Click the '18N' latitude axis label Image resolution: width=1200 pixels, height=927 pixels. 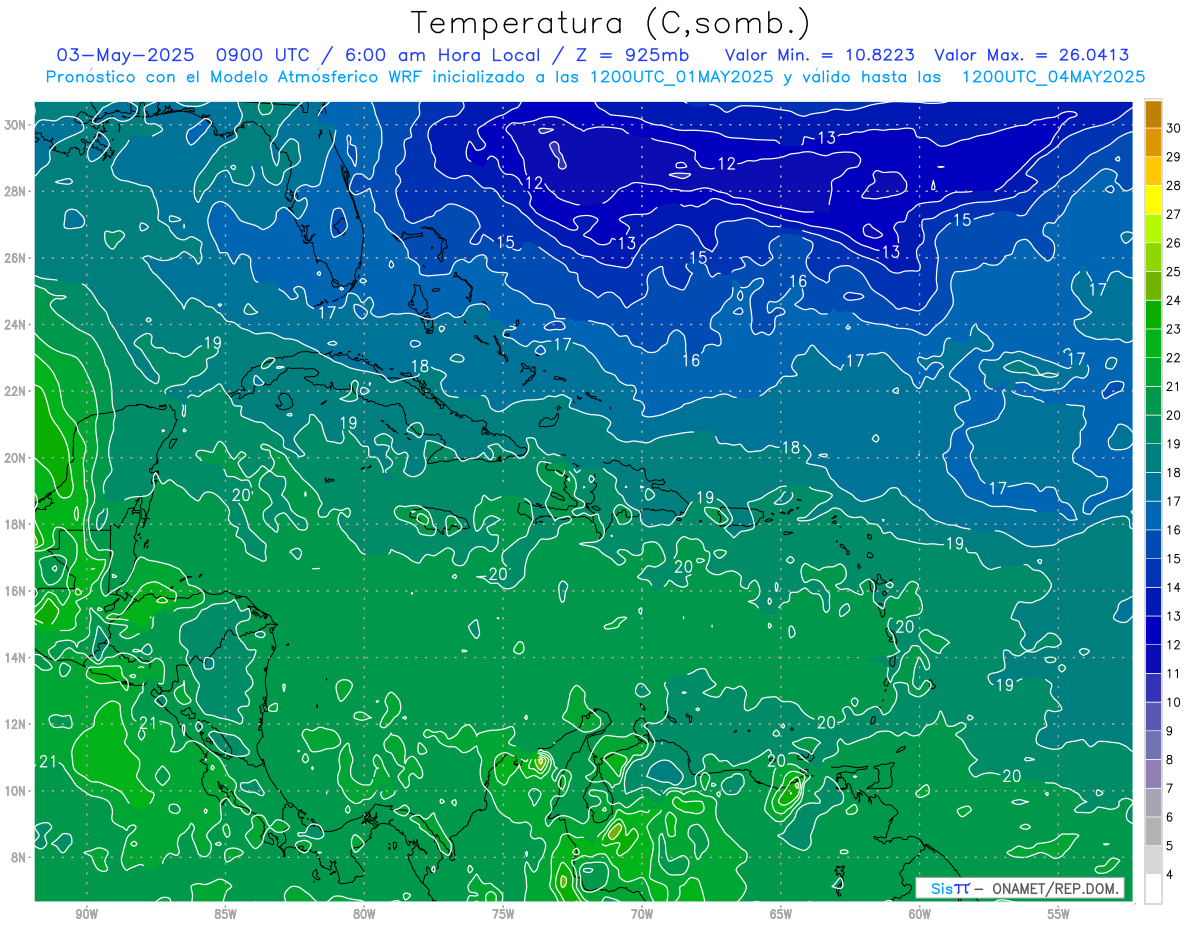point(15,524)
